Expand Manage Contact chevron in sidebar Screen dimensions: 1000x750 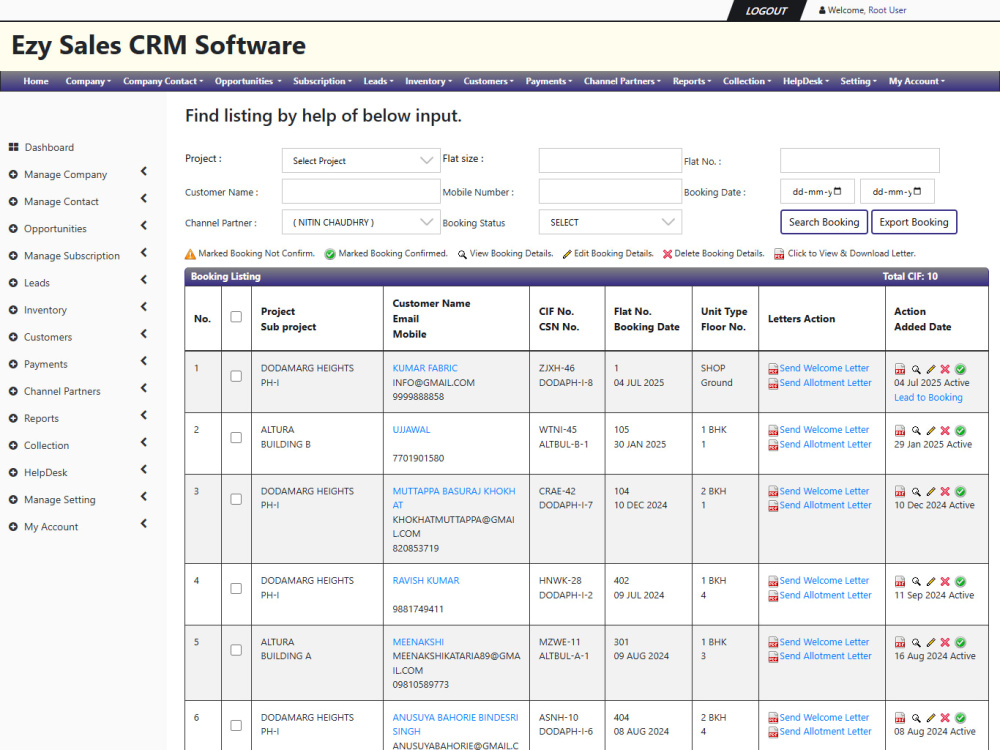click(x=143, y=198)
